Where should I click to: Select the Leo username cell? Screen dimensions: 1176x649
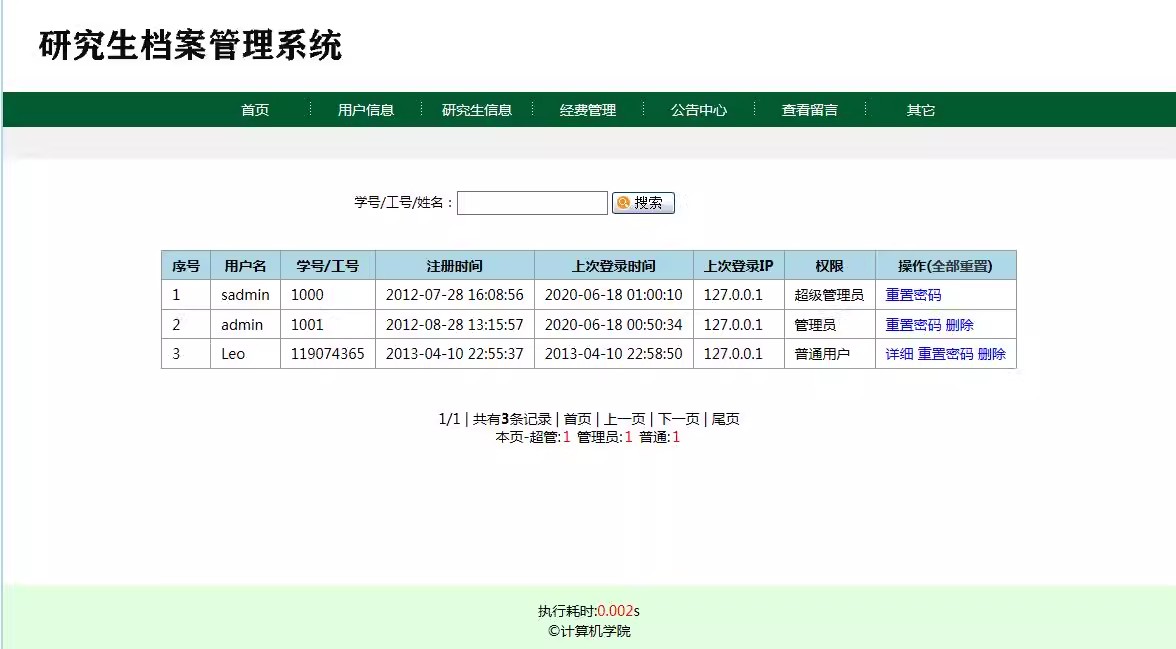pyautogui.click(x=245, y=354)
